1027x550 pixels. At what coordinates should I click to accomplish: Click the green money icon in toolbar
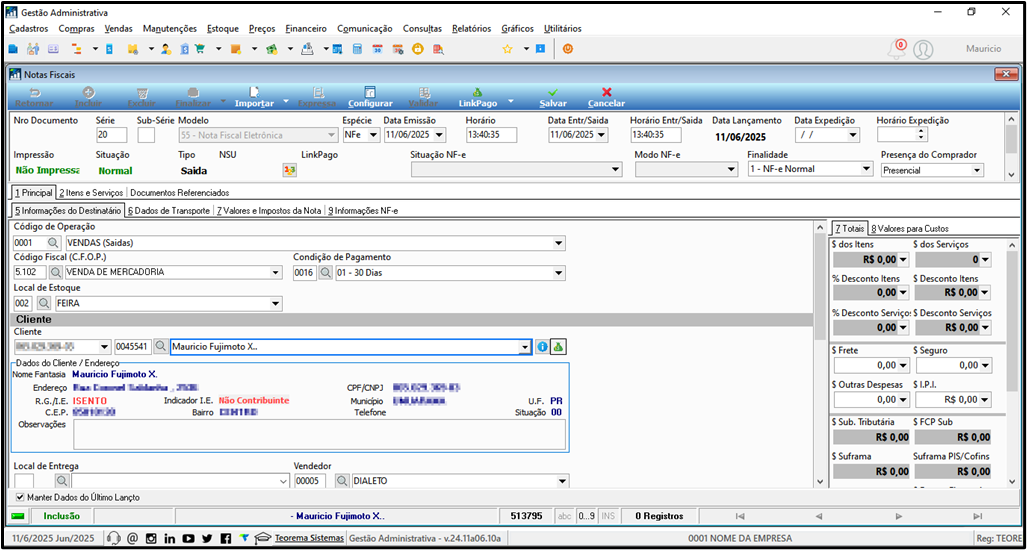click(272, 48)
